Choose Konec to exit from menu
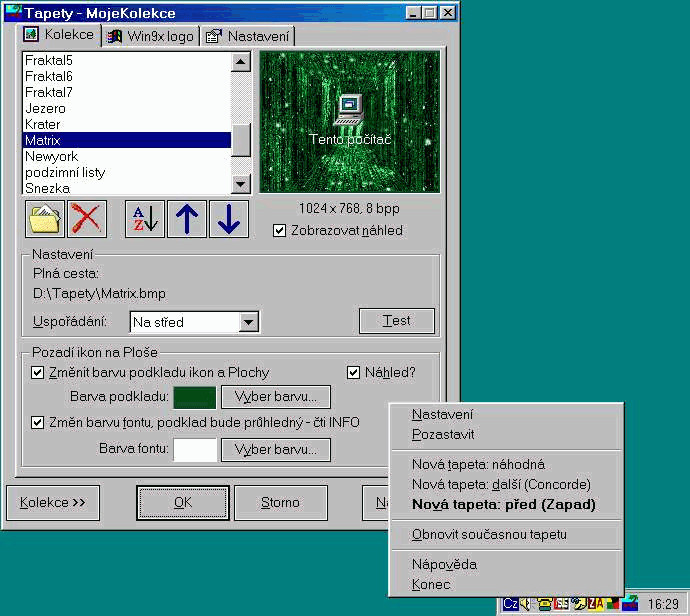The image size is (690, 616). [x=506, y=585]
